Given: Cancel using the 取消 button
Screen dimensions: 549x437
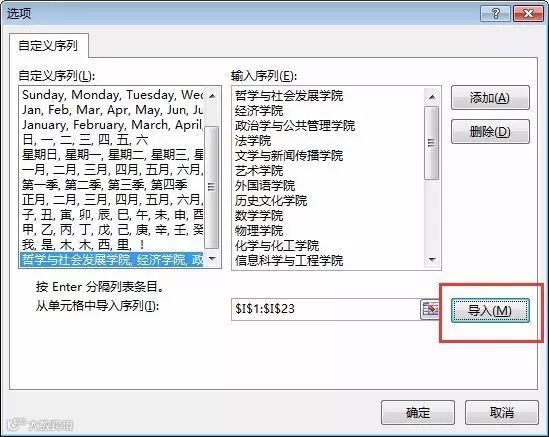Looking at the screenshot, I should click(x=502, y=412).
